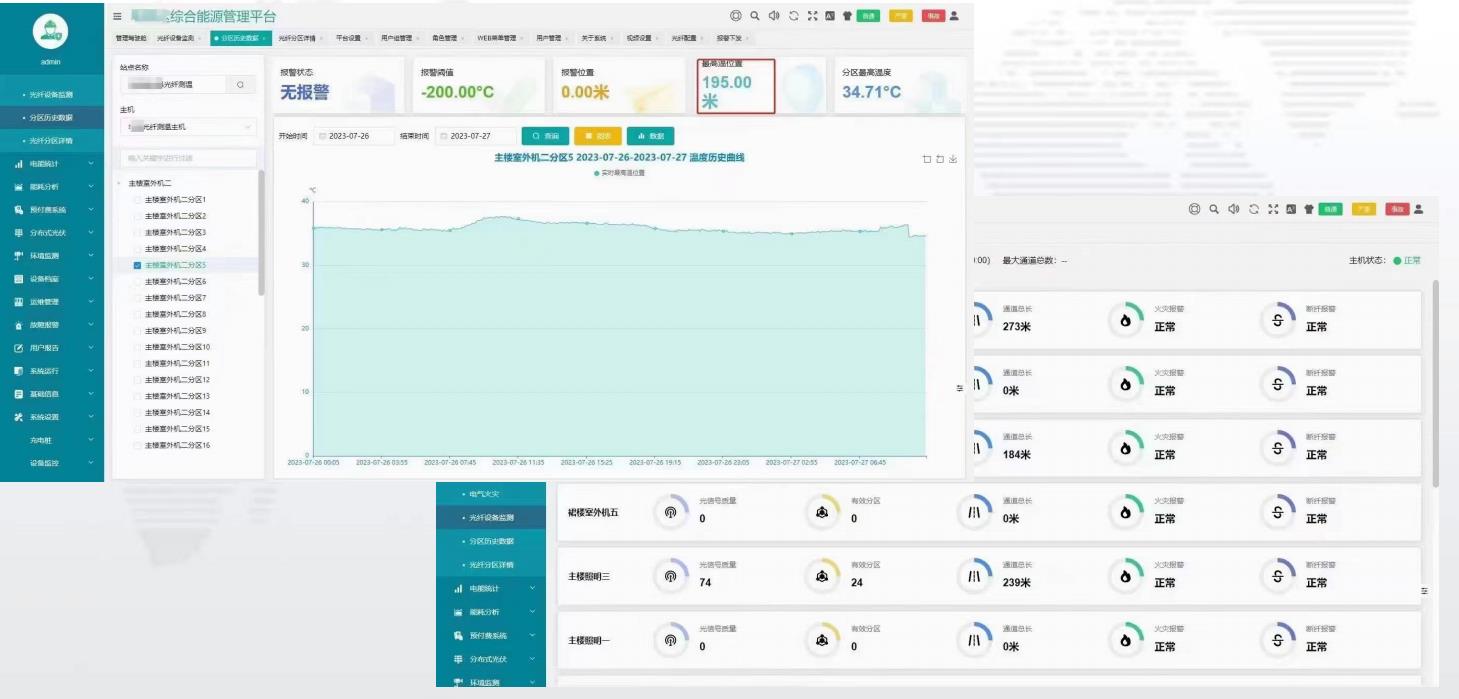Click the fullscreen expand icon in header
Screen dimensions: 1459x699
(812, 16)
